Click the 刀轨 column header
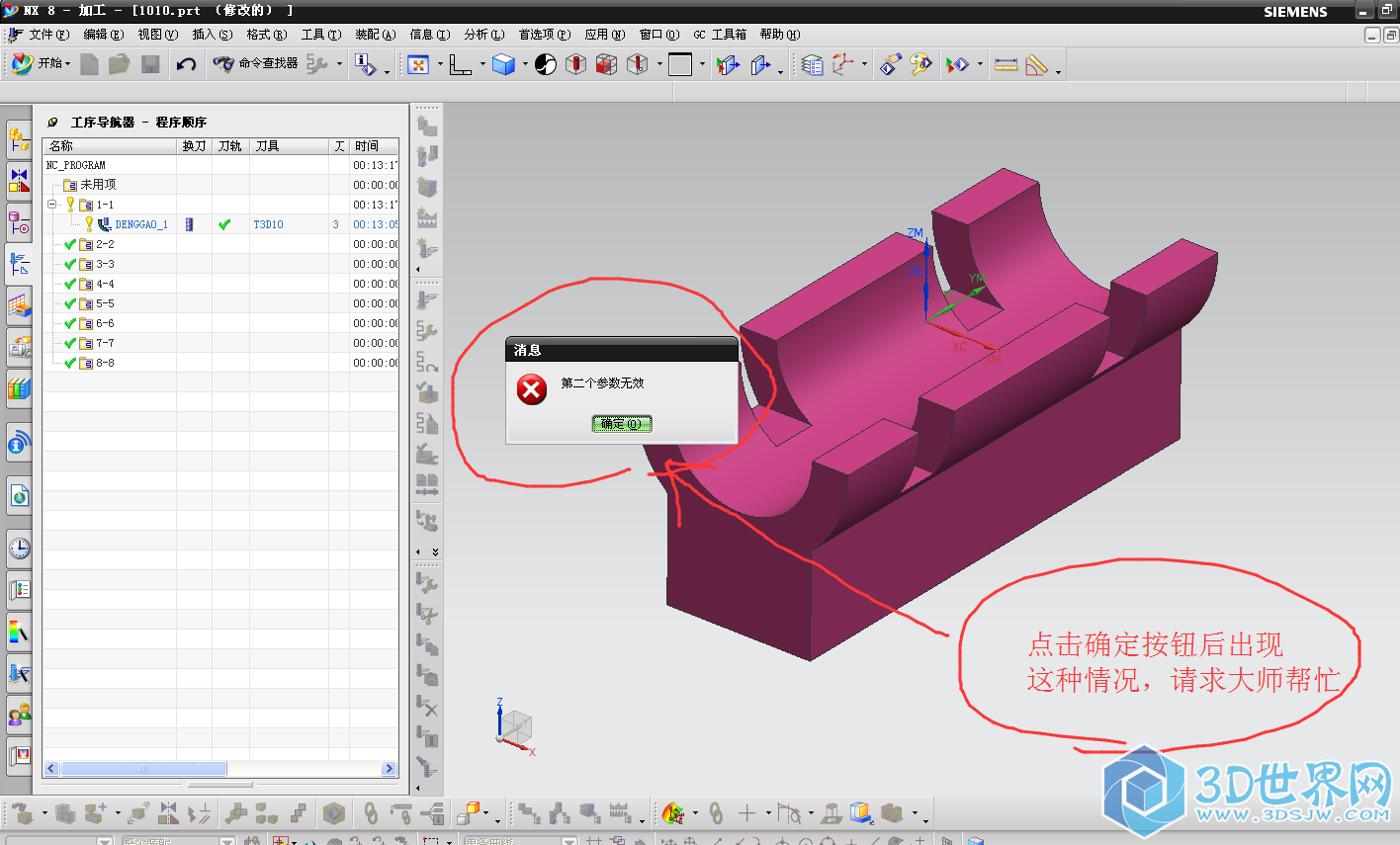 230,145
